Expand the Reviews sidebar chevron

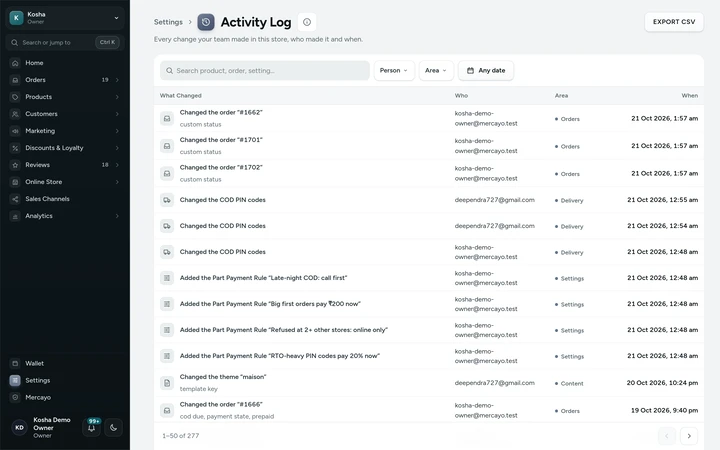click(x=117, y=165)
